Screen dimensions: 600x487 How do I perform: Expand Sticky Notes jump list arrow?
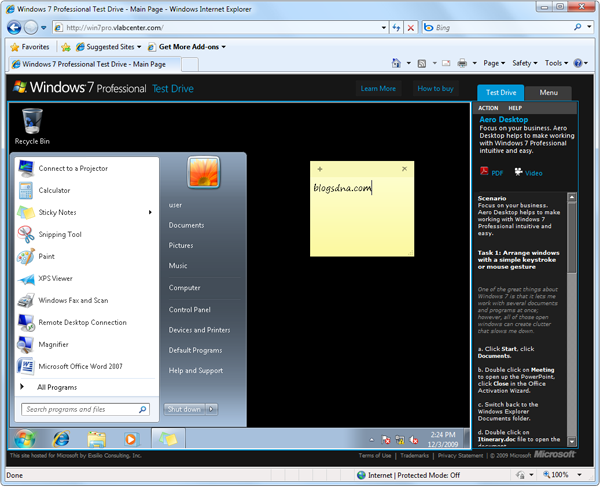coord(150,212)
